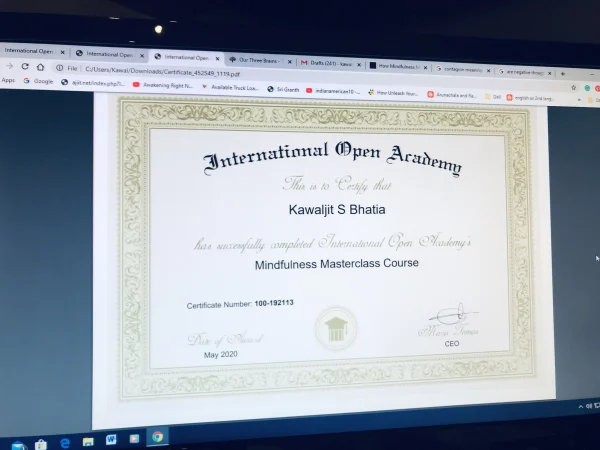Click the Mindfulness Masterclass Course text
Viewport: 600px width, 450px height.
(337, 264)
